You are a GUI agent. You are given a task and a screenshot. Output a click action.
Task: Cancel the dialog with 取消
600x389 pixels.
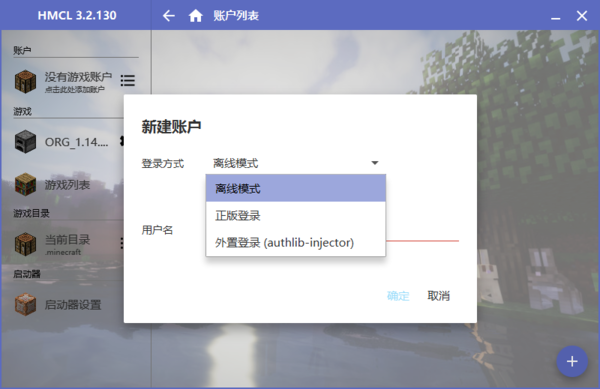tap(439, 296)
